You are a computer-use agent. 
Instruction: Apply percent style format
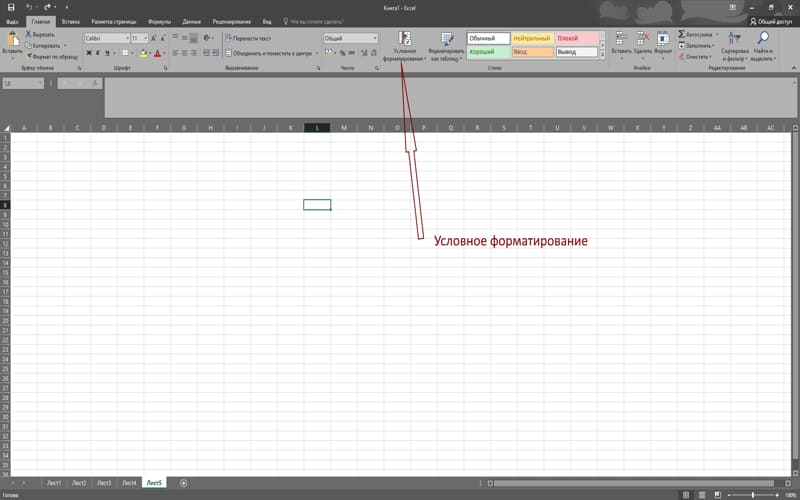pos(342,53)
